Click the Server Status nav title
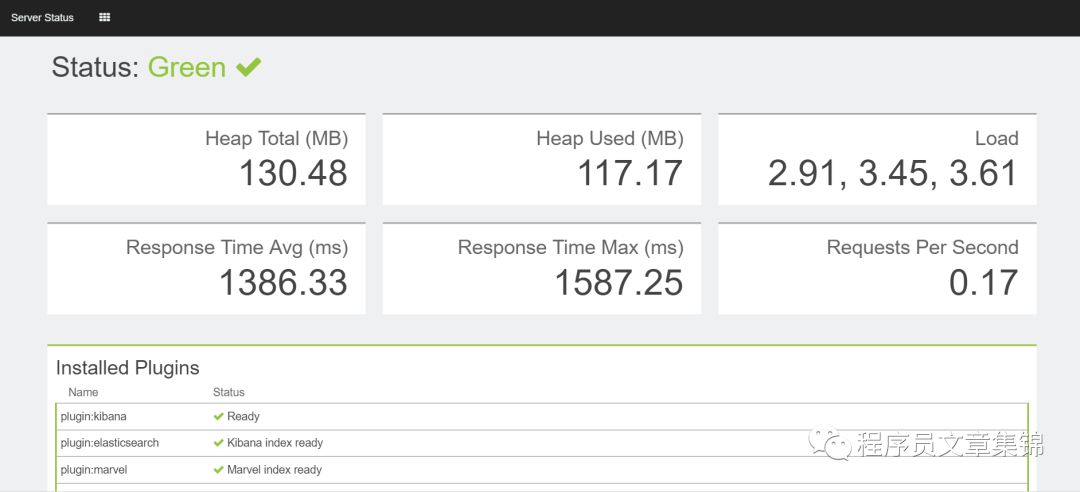Screen dimensions: 1080x492 click(x=42, y=17)
